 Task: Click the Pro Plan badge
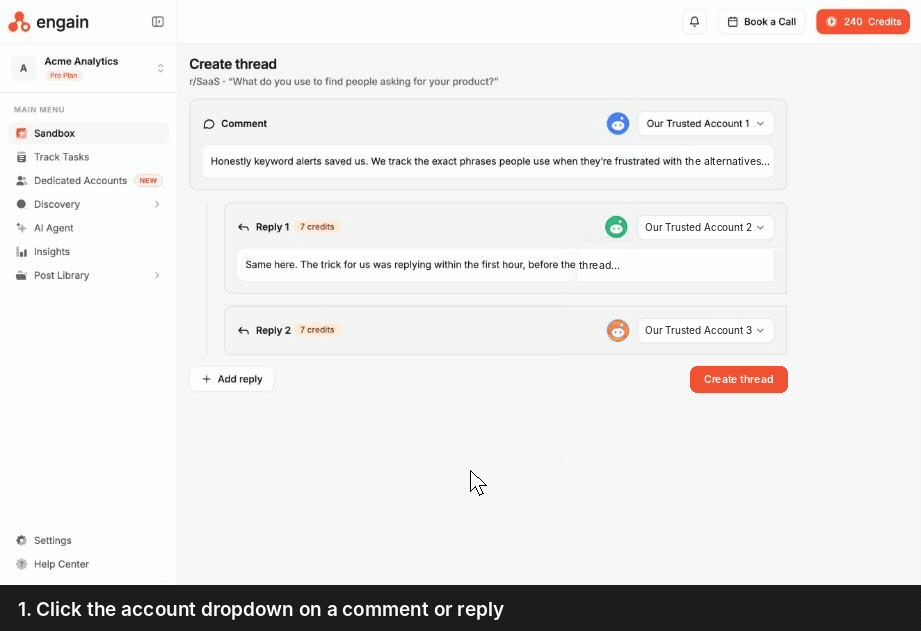[x=63, y=75]
